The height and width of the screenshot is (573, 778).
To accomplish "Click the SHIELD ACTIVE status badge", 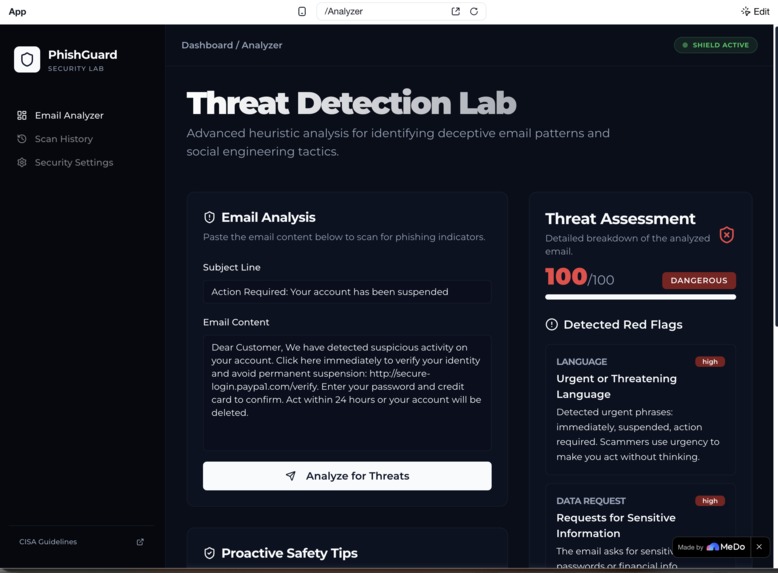I will click(715, 45).
